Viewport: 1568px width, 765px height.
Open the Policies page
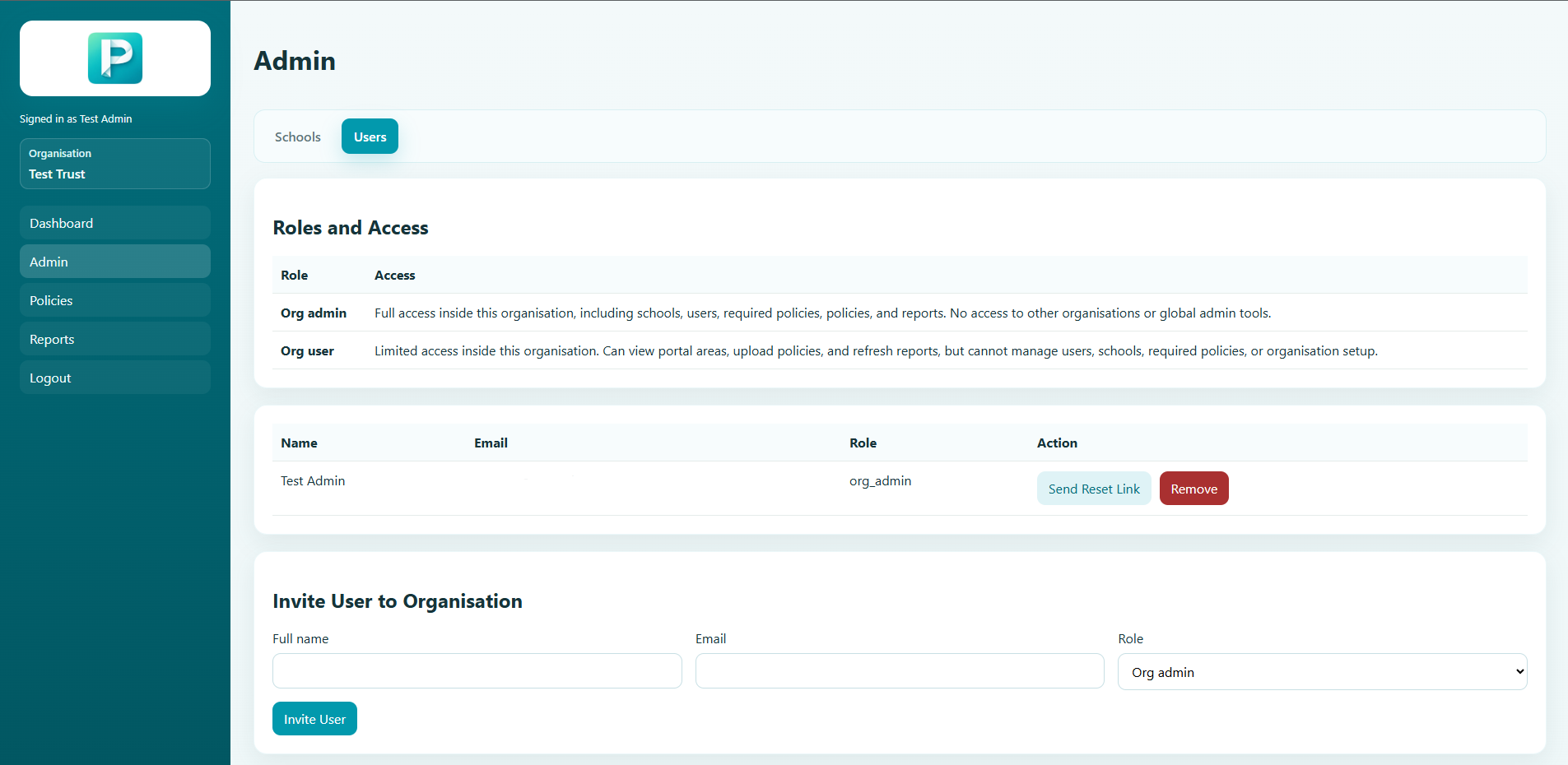pyautogui.click(x=115, y=300)
